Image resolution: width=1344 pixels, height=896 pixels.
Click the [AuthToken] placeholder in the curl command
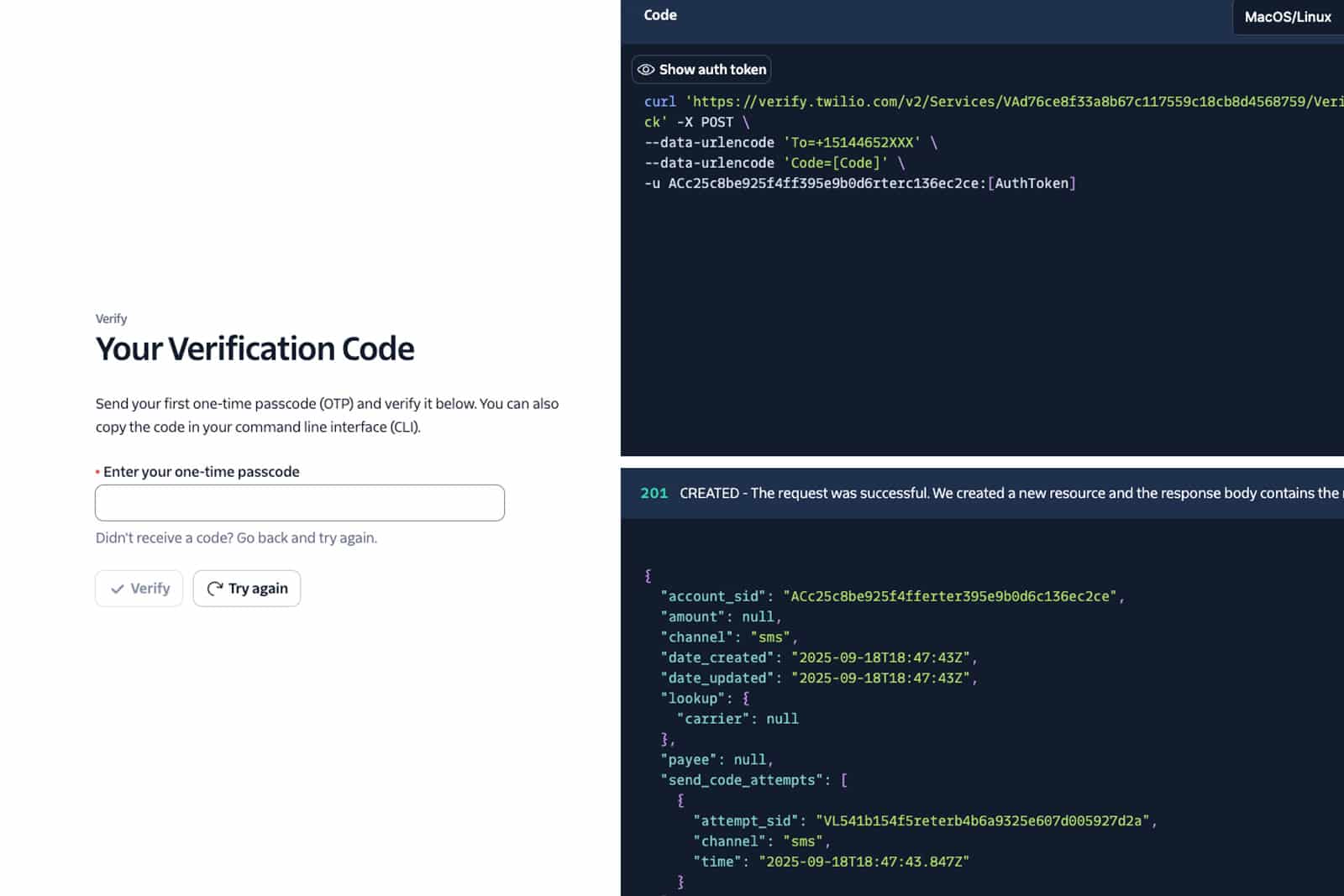click(x=1032, y=183)
